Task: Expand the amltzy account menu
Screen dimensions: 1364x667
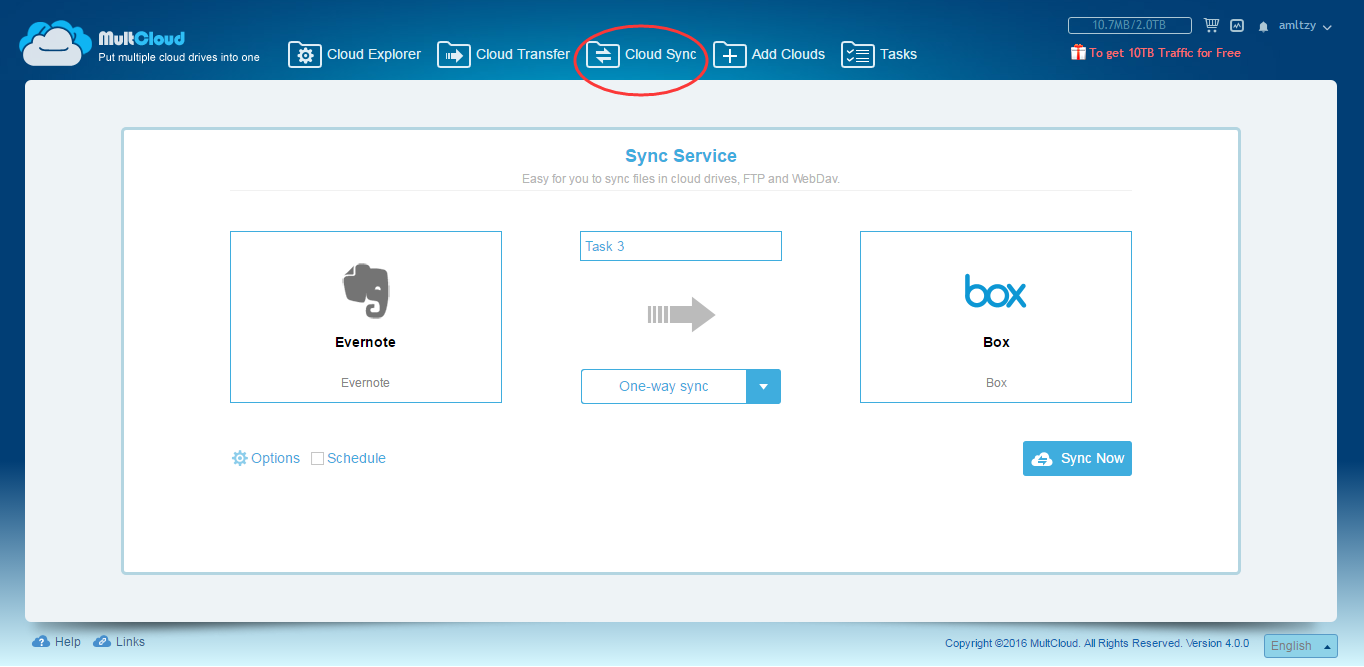Action: pyautogui.click(x=1305, y=26)
